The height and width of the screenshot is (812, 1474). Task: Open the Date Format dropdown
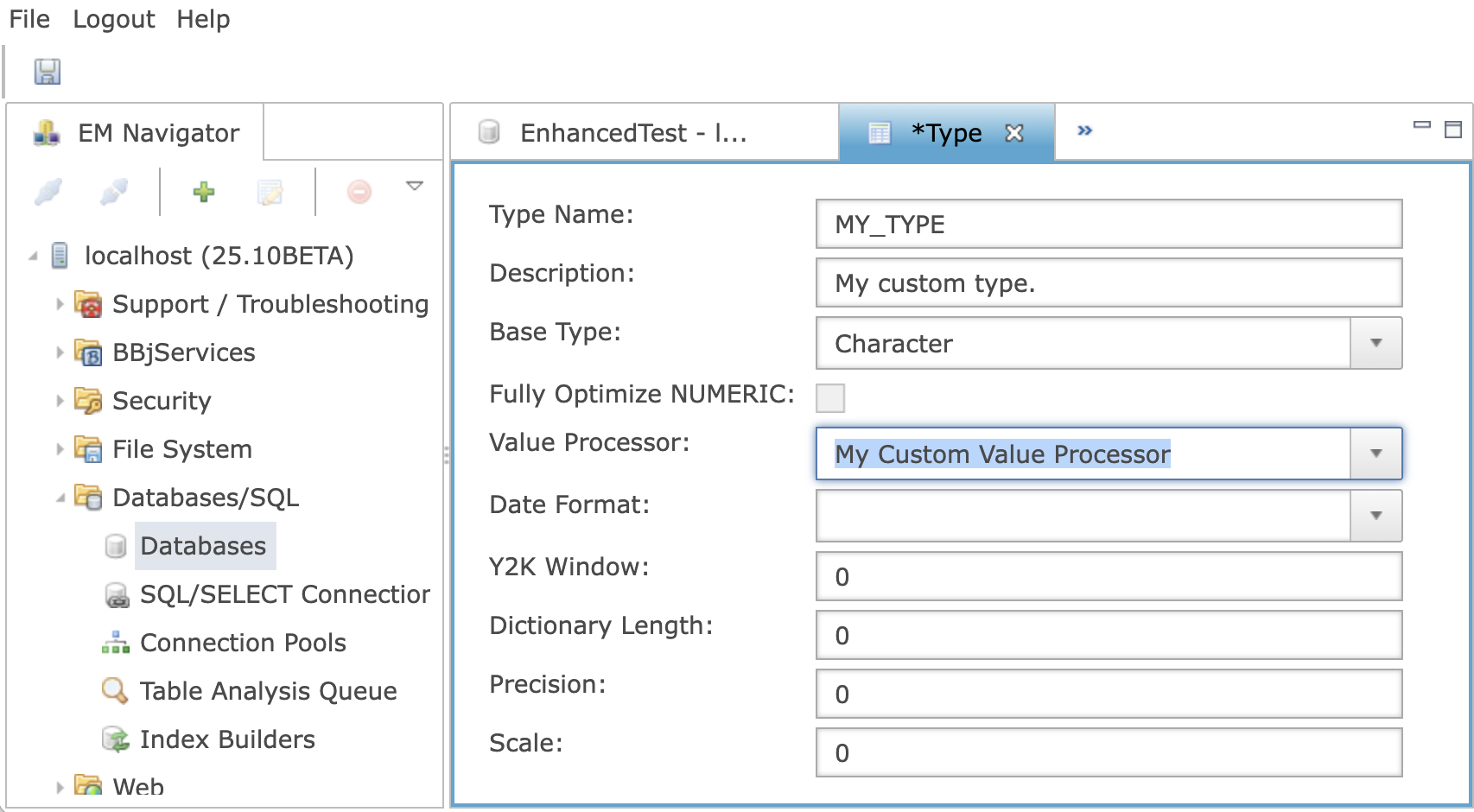click(1376, 516)
